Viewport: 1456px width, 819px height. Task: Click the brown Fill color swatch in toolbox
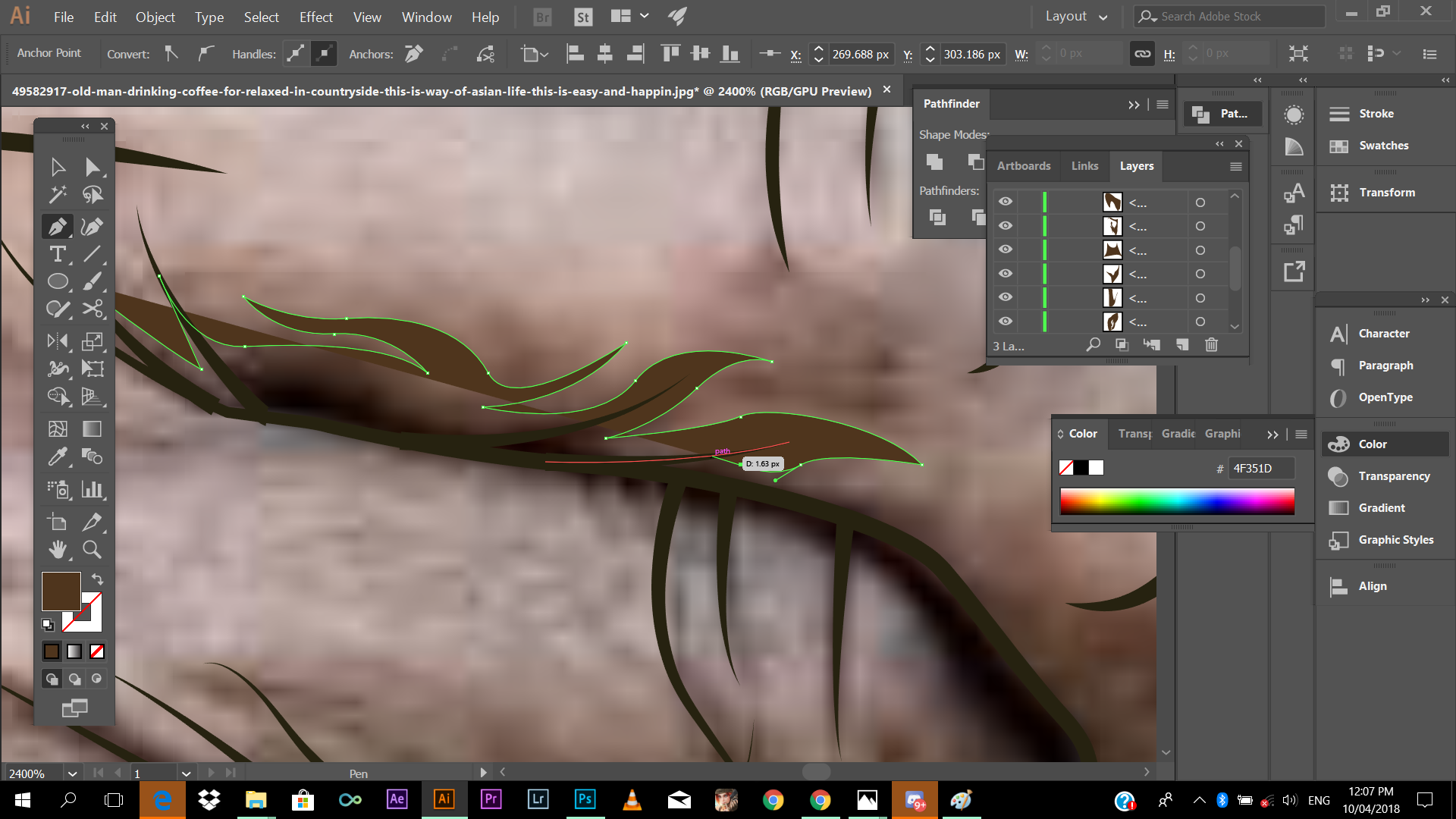pyautogui.click(x=61, y=591)
